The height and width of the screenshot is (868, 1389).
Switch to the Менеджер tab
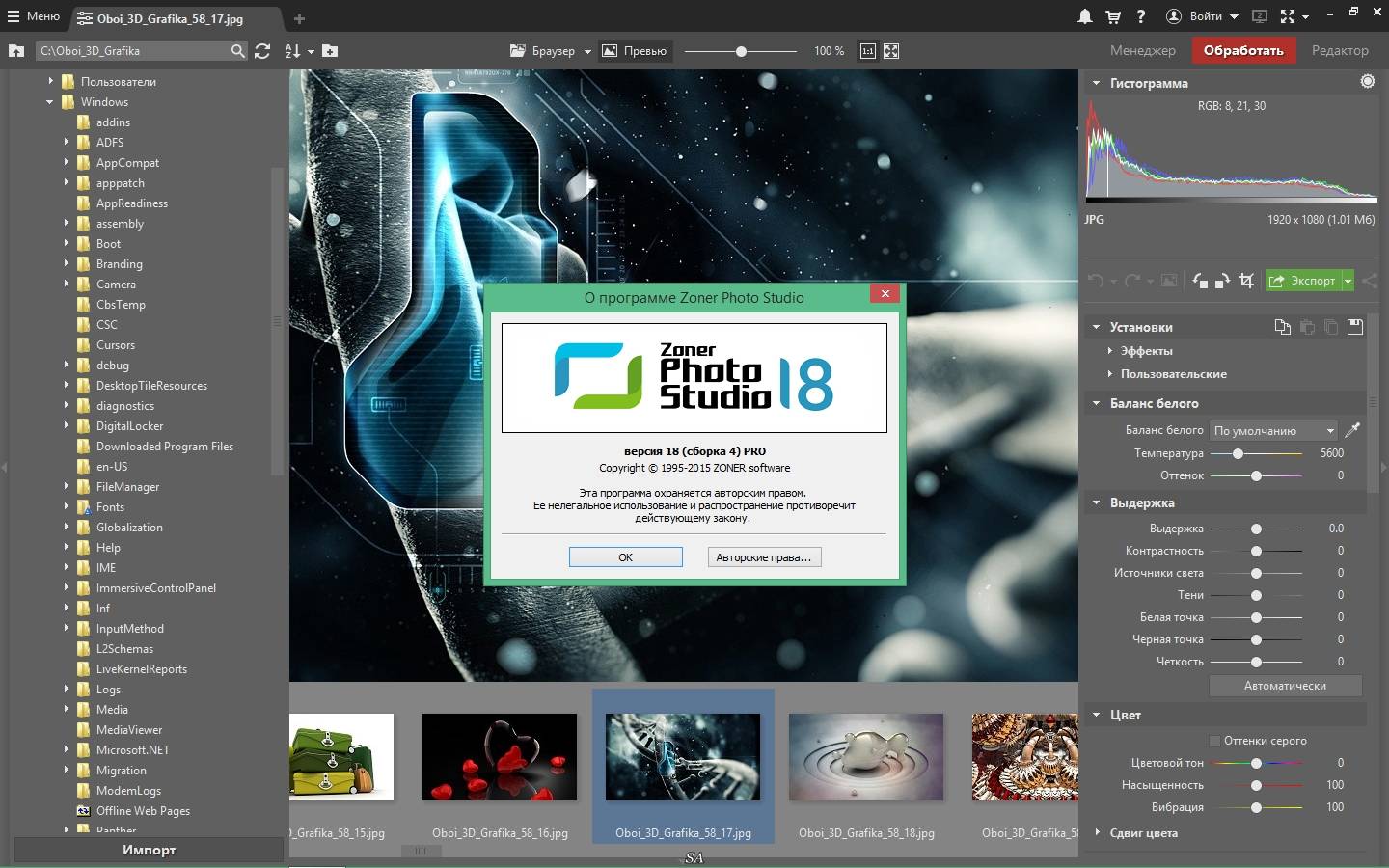[1142, 50]
